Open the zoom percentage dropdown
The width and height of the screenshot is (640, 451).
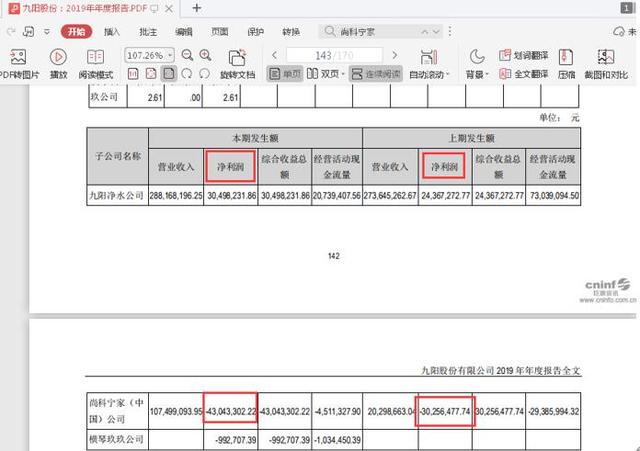coord(170,55)
